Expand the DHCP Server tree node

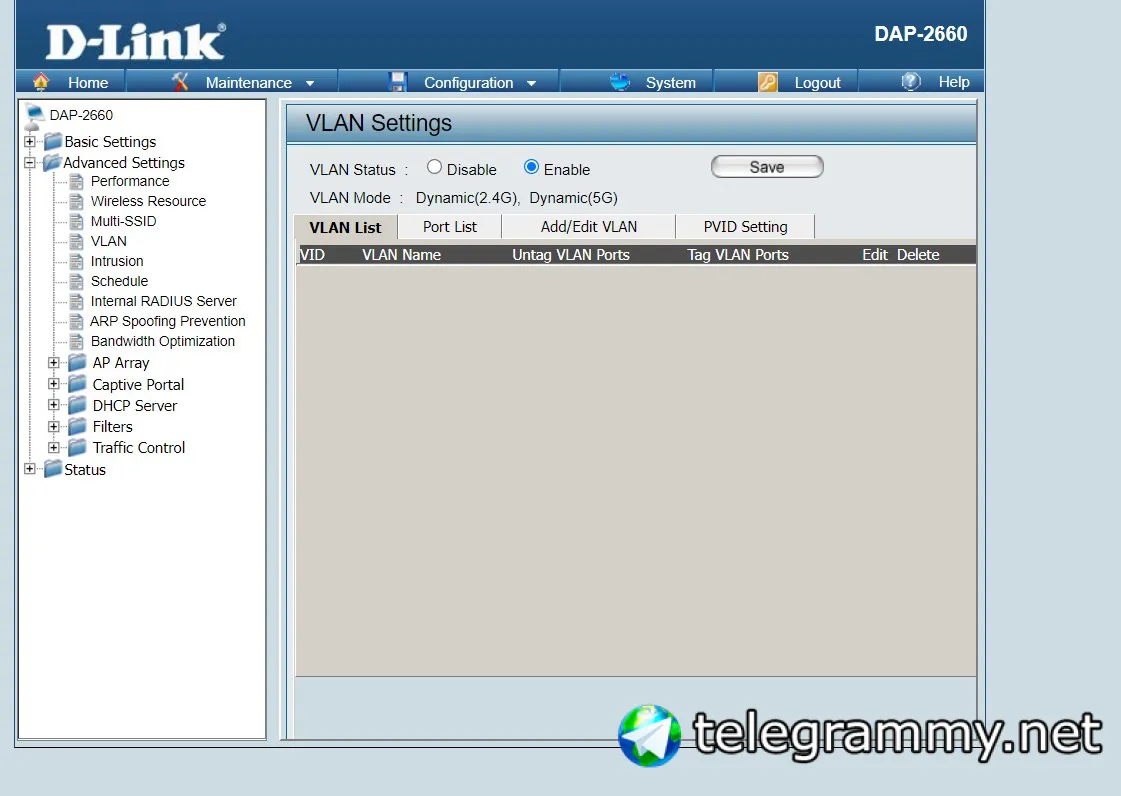[x=54, y=405]
